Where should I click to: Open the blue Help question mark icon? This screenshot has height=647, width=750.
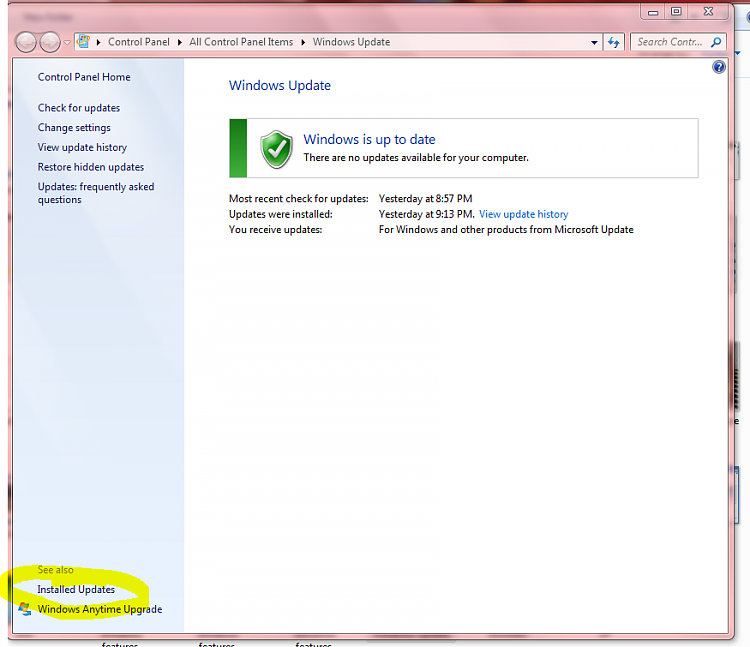[718, 67]
